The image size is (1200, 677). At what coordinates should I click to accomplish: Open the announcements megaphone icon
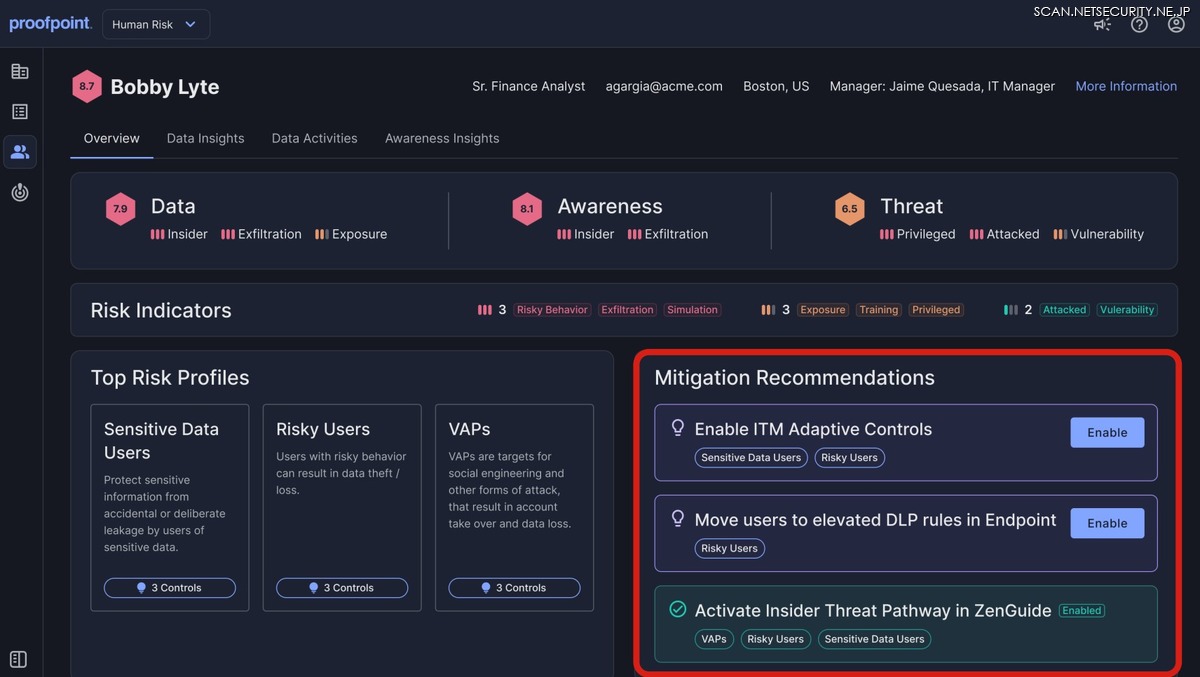[x=1102, y=24]
